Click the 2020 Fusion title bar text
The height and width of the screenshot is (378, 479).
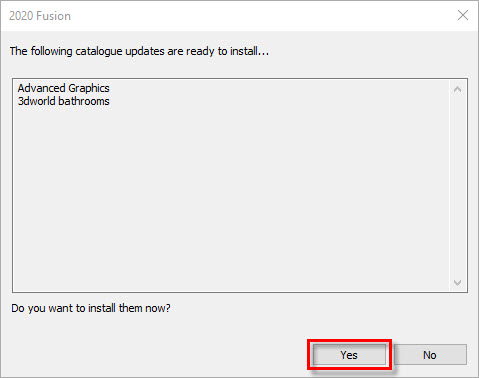[x=40, y=16]
